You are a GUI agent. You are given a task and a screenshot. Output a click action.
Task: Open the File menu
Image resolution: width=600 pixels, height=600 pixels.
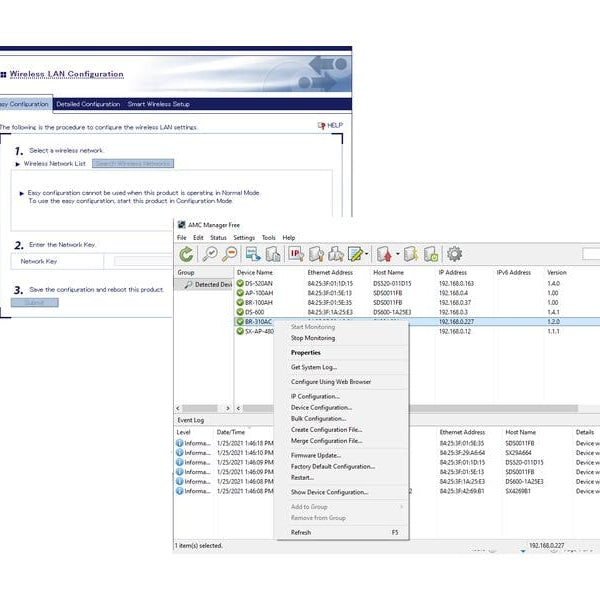coord(181,238)
